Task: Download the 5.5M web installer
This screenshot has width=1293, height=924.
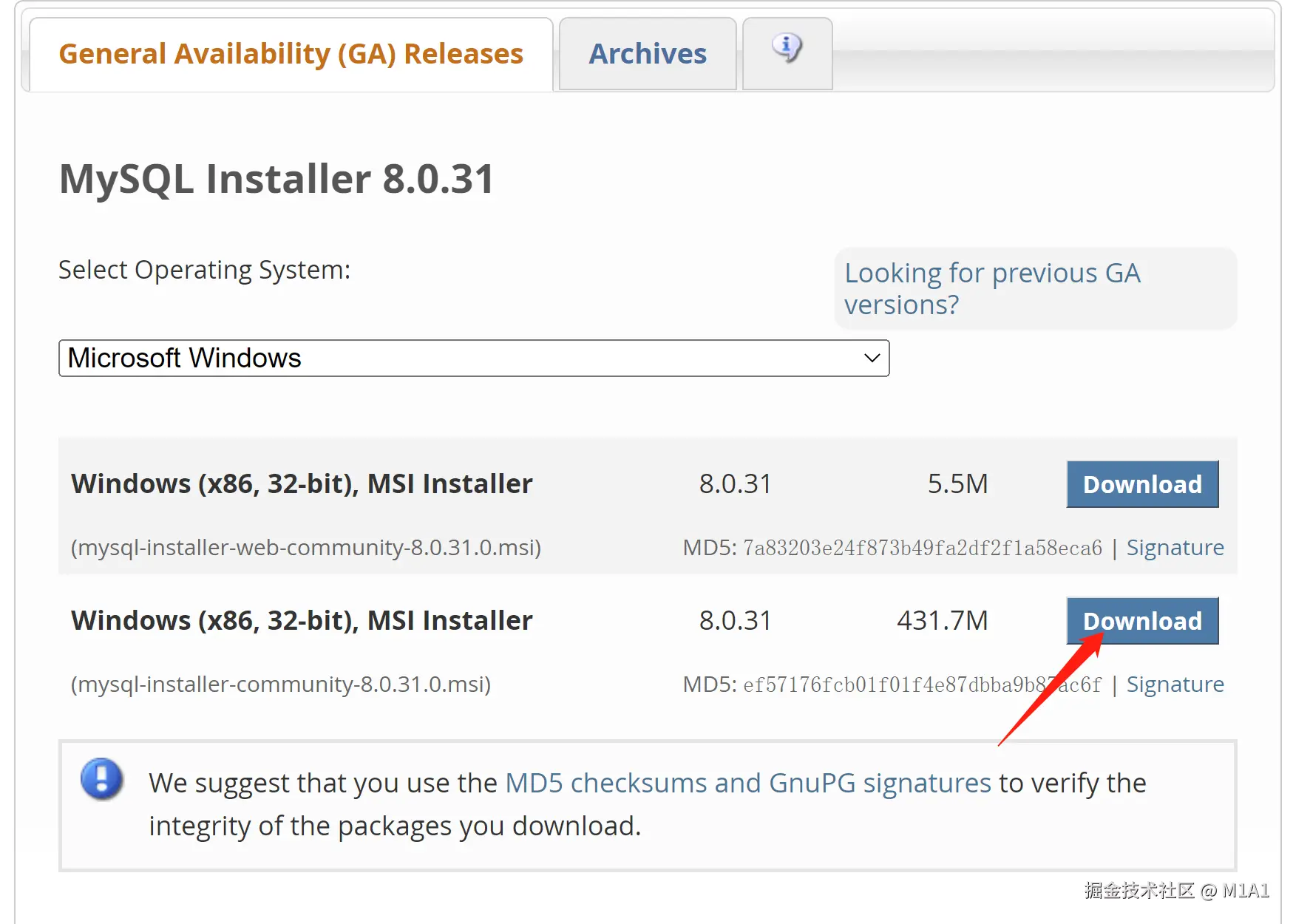Action: 1141,484
